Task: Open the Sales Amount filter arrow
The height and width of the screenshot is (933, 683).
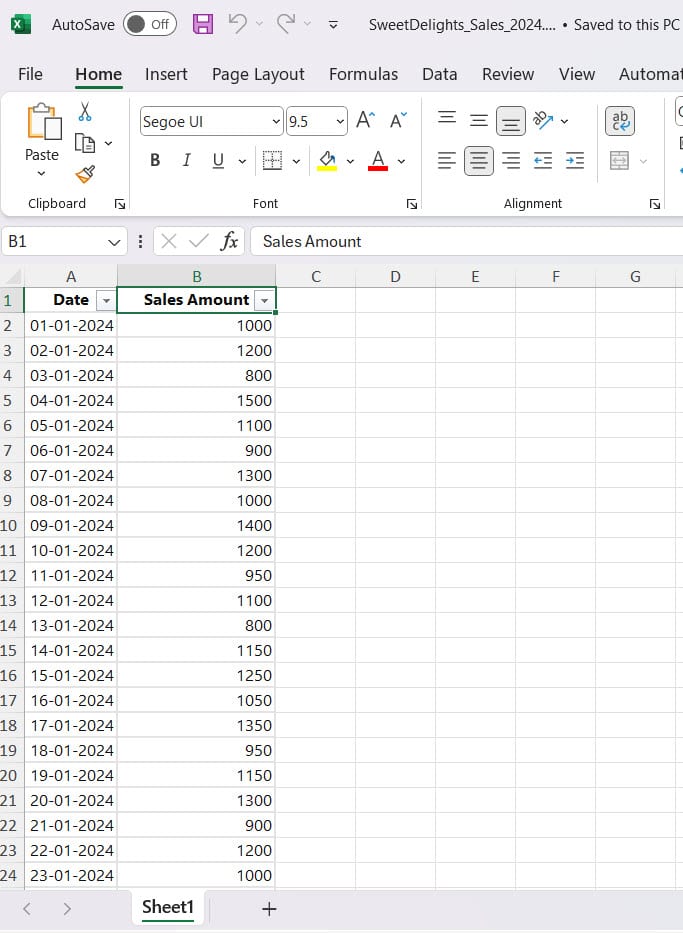Action: click(x=264, y=300)
